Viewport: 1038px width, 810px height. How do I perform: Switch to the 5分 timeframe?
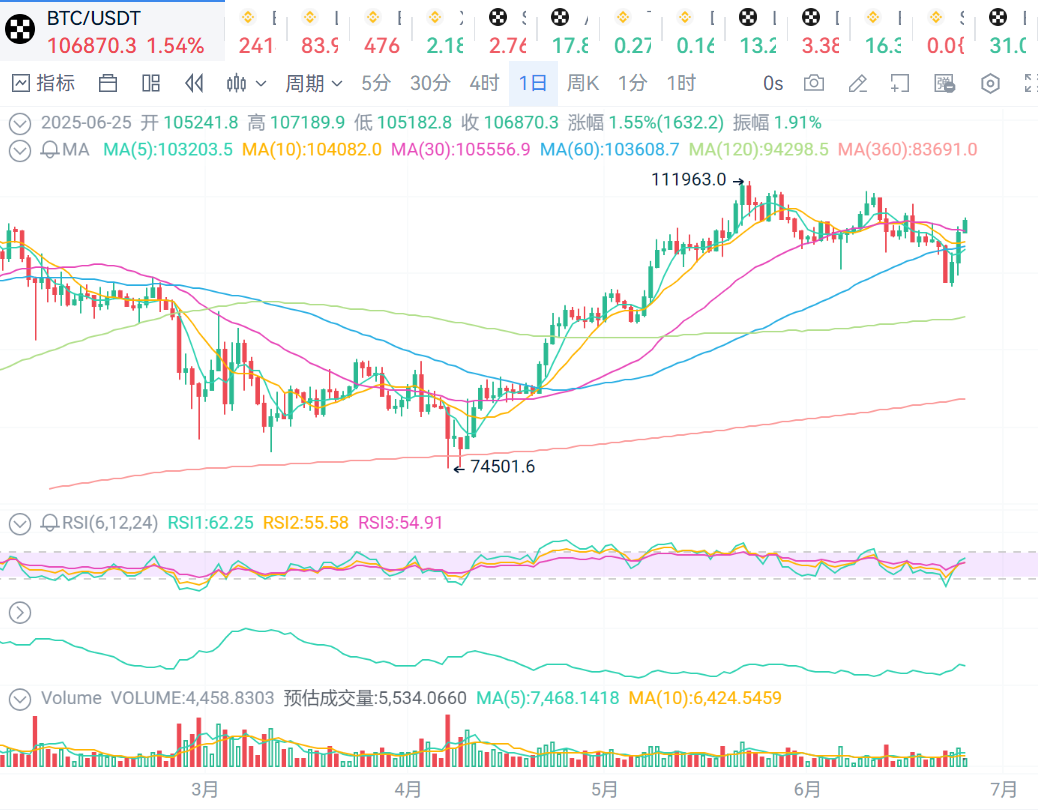point(376,83)
